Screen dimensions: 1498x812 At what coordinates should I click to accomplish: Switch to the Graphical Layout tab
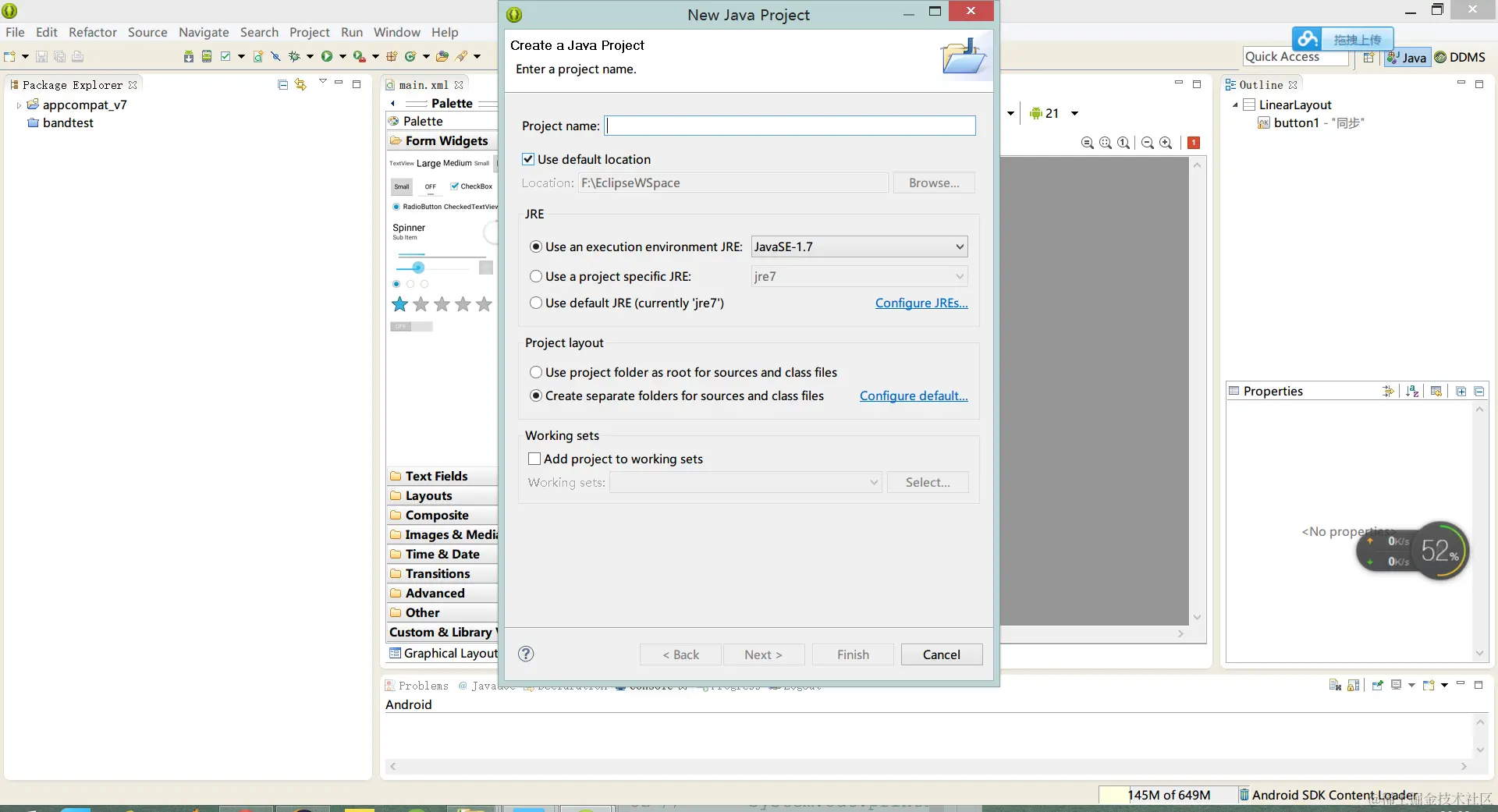443,653
